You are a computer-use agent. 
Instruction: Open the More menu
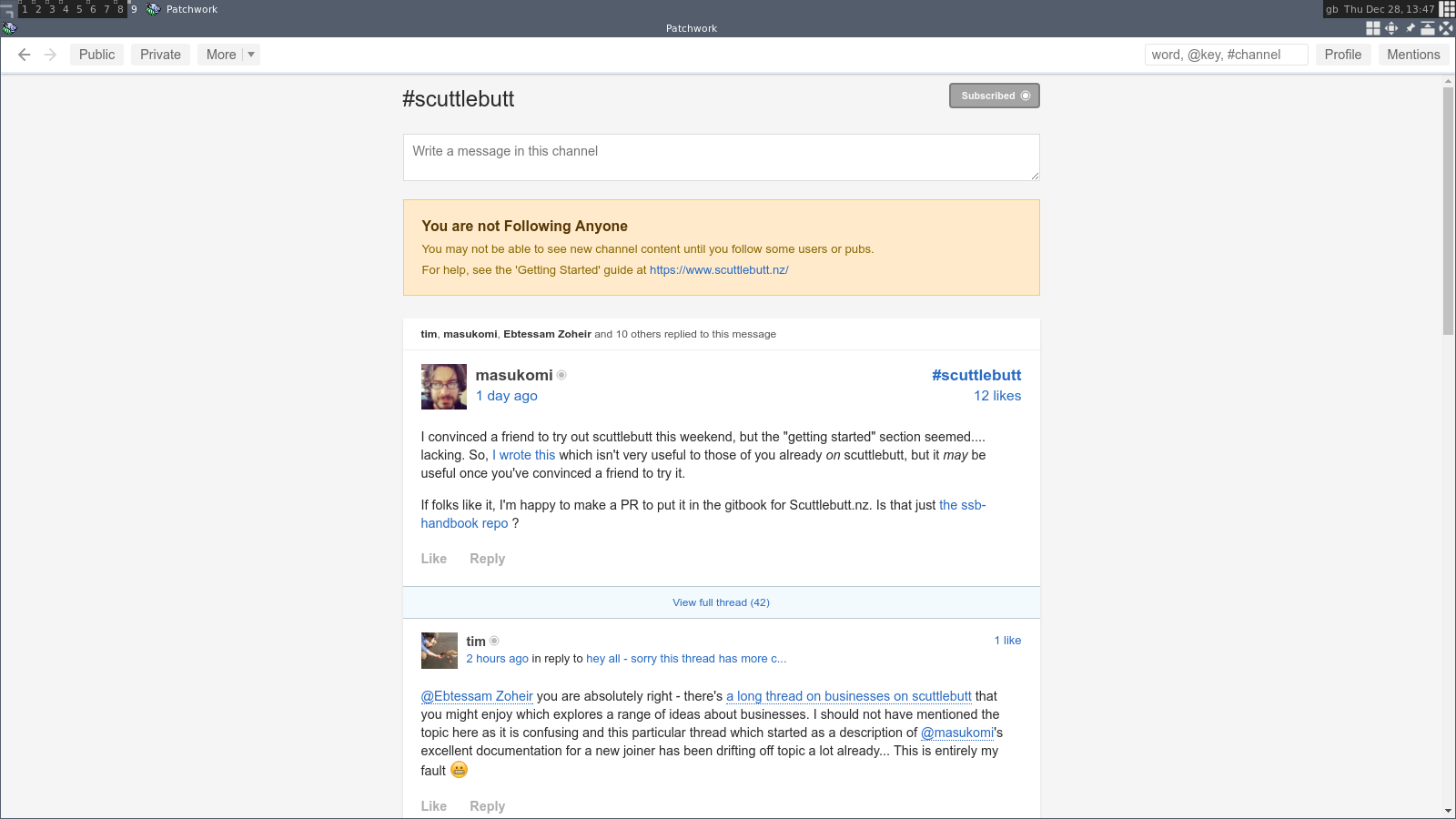point(220,55)
